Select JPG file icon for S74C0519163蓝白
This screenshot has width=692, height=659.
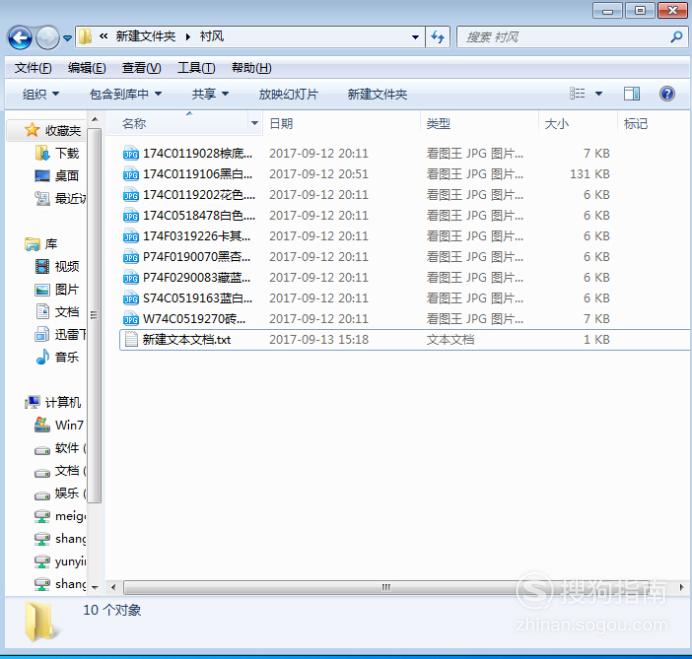[131, 298]
